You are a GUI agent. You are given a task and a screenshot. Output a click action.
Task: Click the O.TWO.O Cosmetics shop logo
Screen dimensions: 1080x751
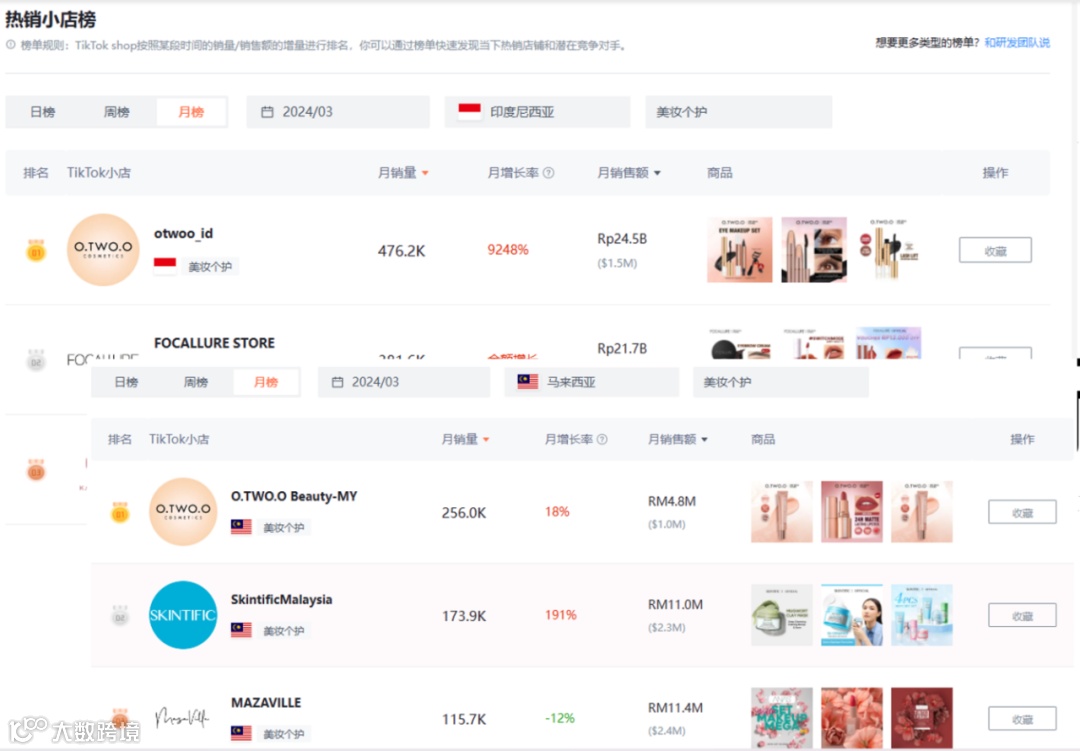point(103,249)
